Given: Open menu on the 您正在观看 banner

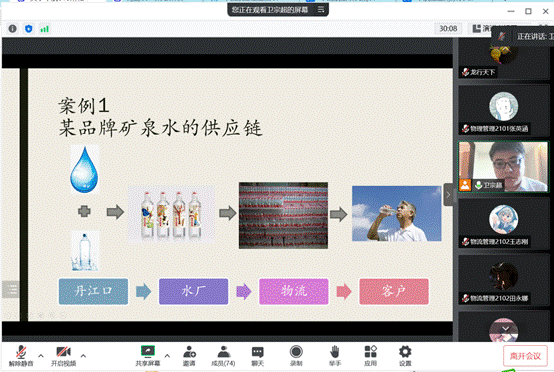Looking at the screenshot, I should [x=321, y=10].
